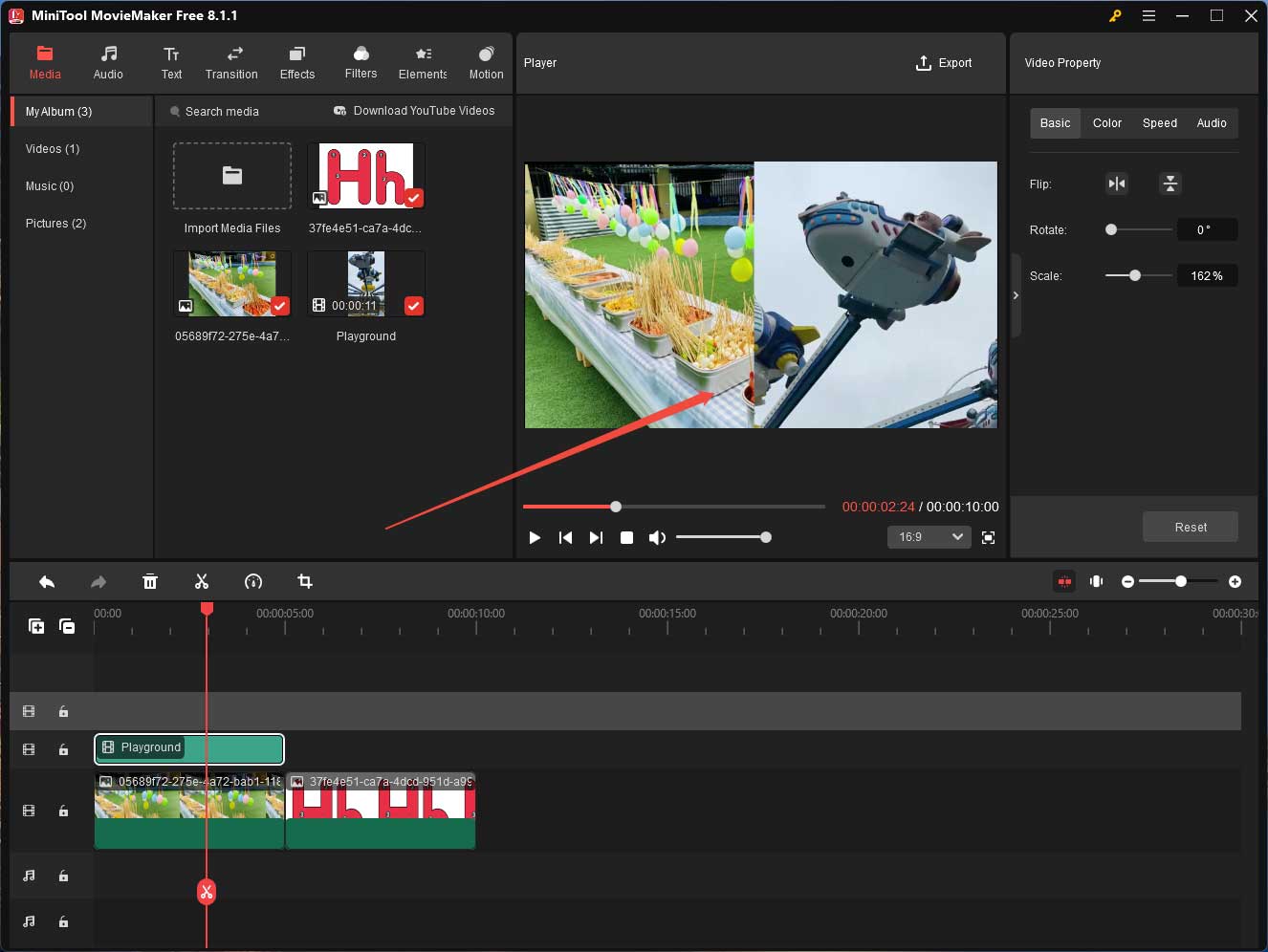Open the Transition panel
This screenshot has width=1268, height=952.
(x=231, y=62)
